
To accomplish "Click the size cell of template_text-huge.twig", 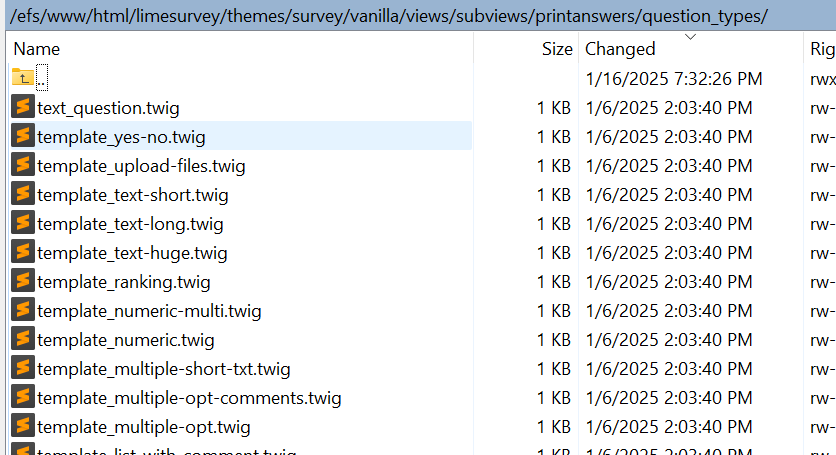I will 553,253.
